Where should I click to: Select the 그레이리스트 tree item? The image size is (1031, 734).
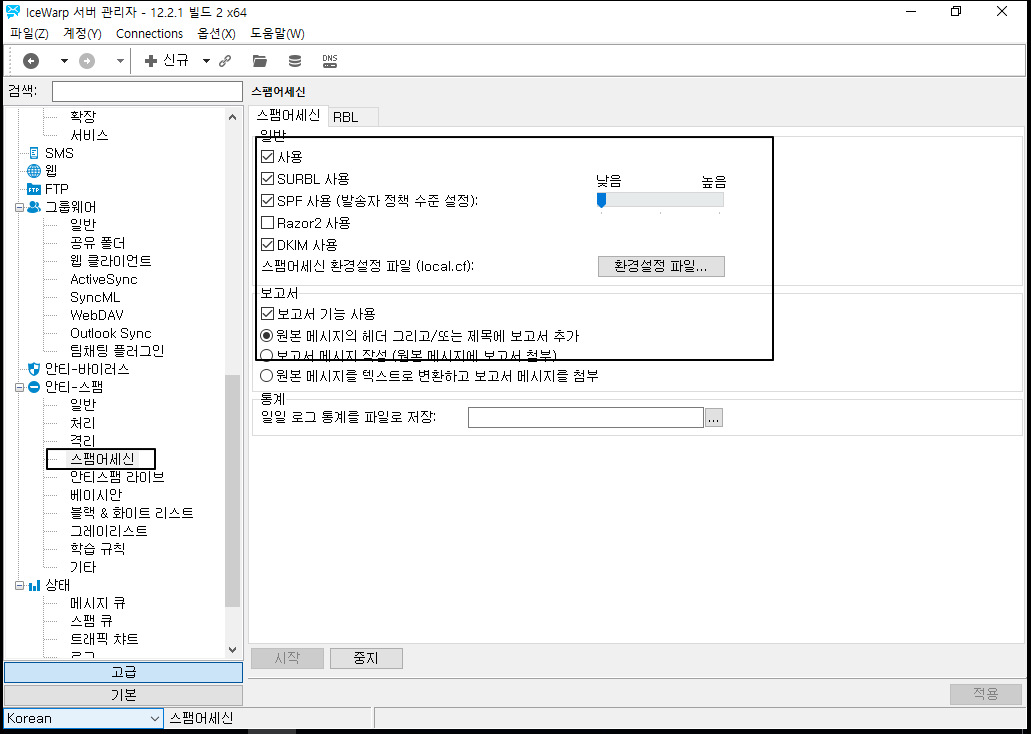pos(108,531)
